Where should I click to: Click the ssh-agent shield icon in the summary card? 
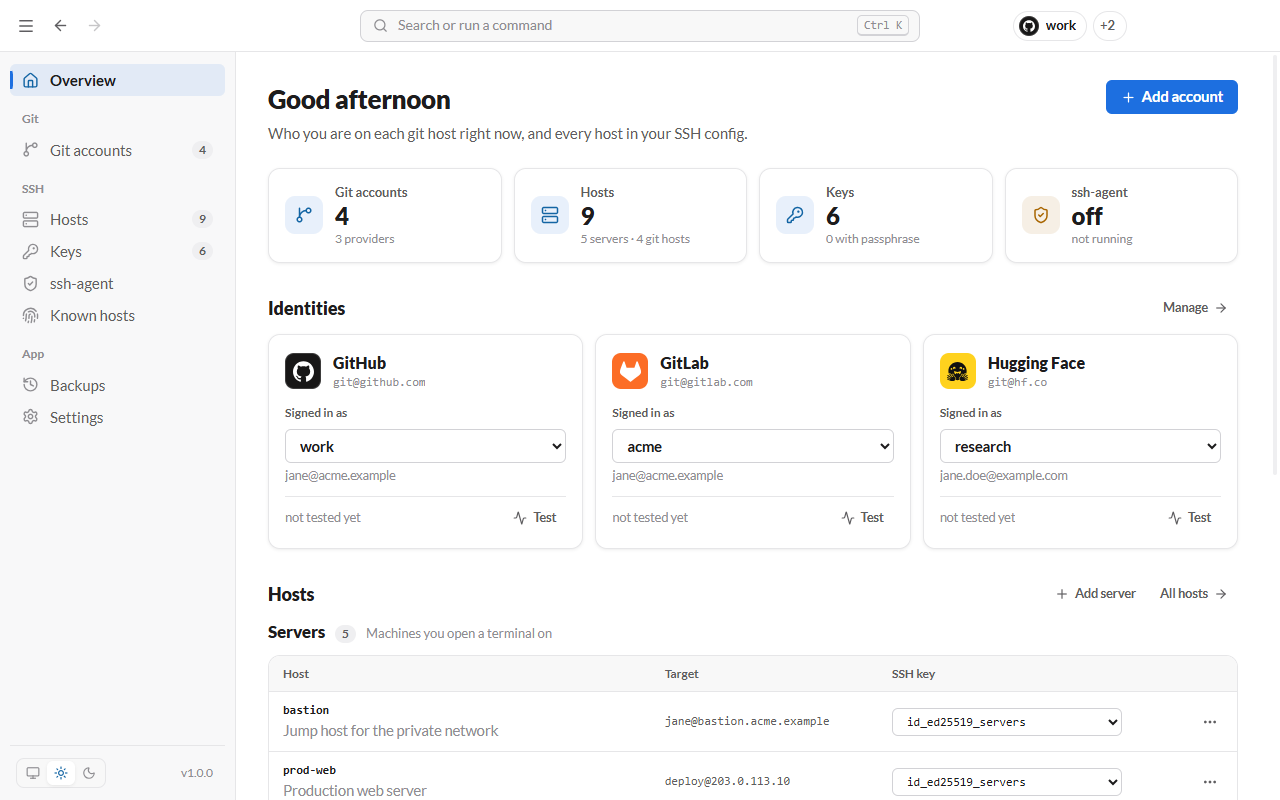[x=1041, y=215]
